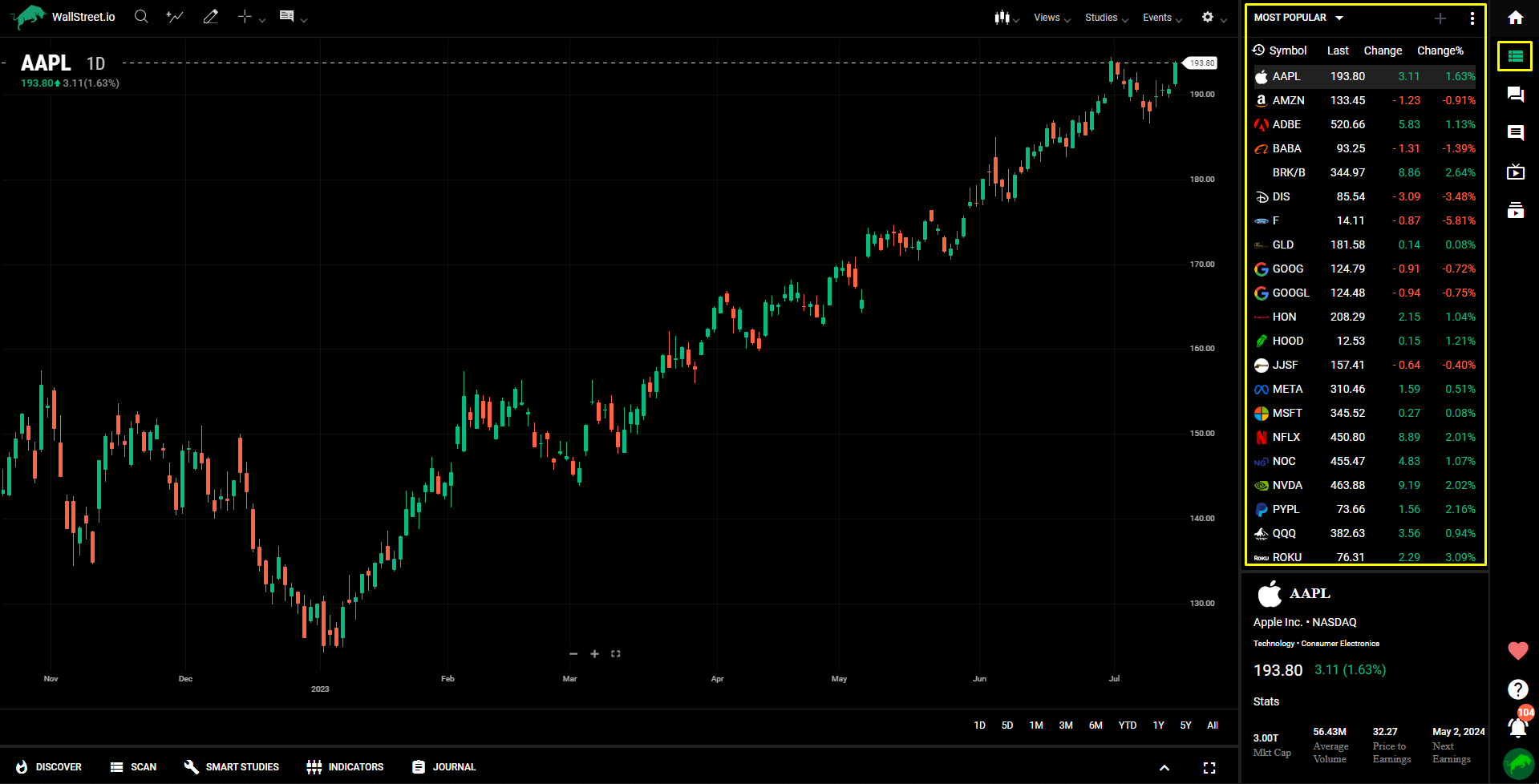Zoom out chart with minus button
Screen dimensions: 1539x784
573,654
